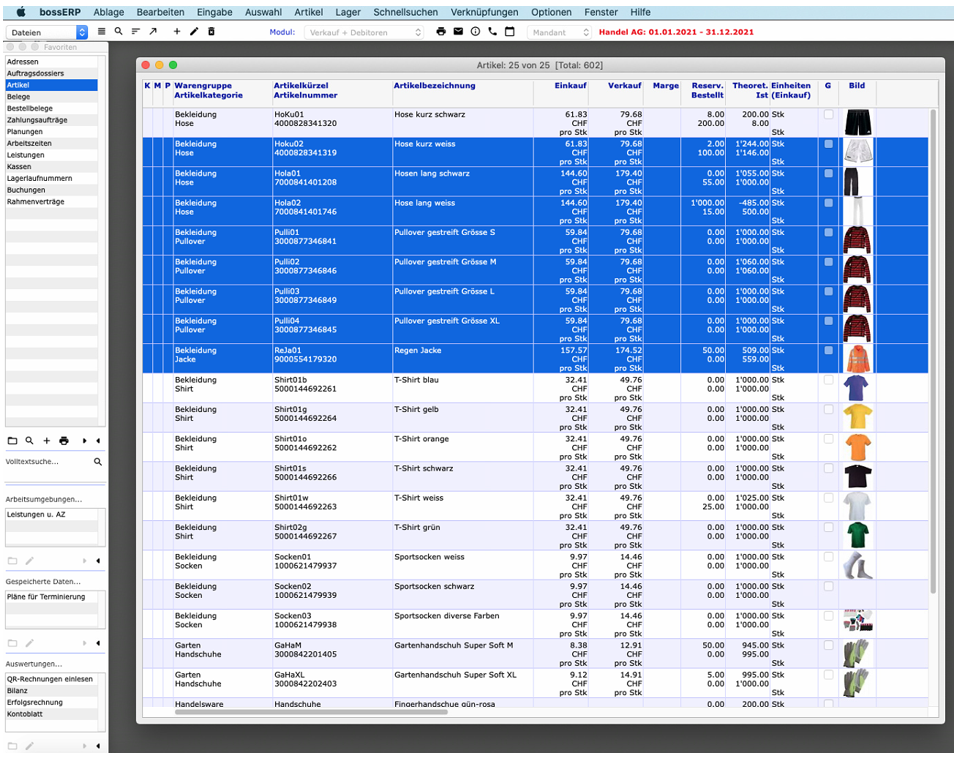
Task: Click the Volltextsuche magnifier icon
Action: [97, 462]
